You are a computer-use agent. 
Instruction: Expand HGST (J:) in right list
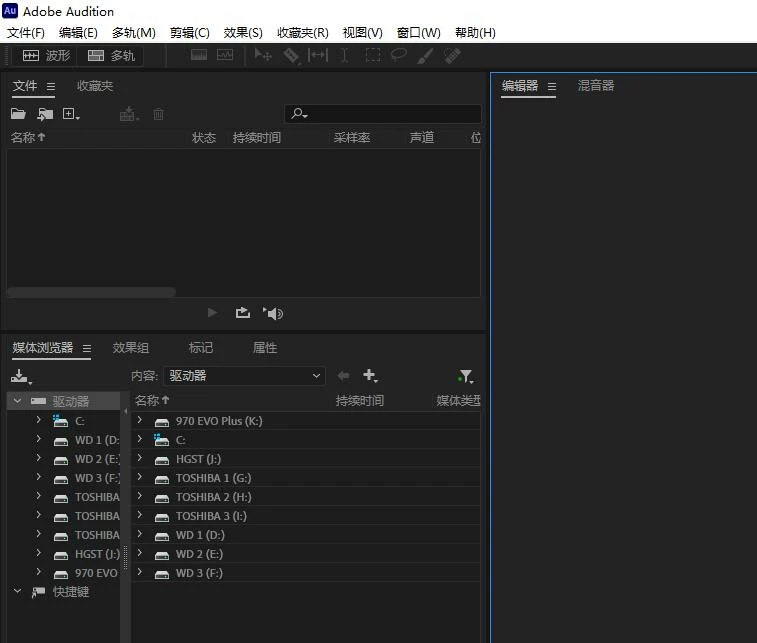pyautogui.click(x=140, y=458)
